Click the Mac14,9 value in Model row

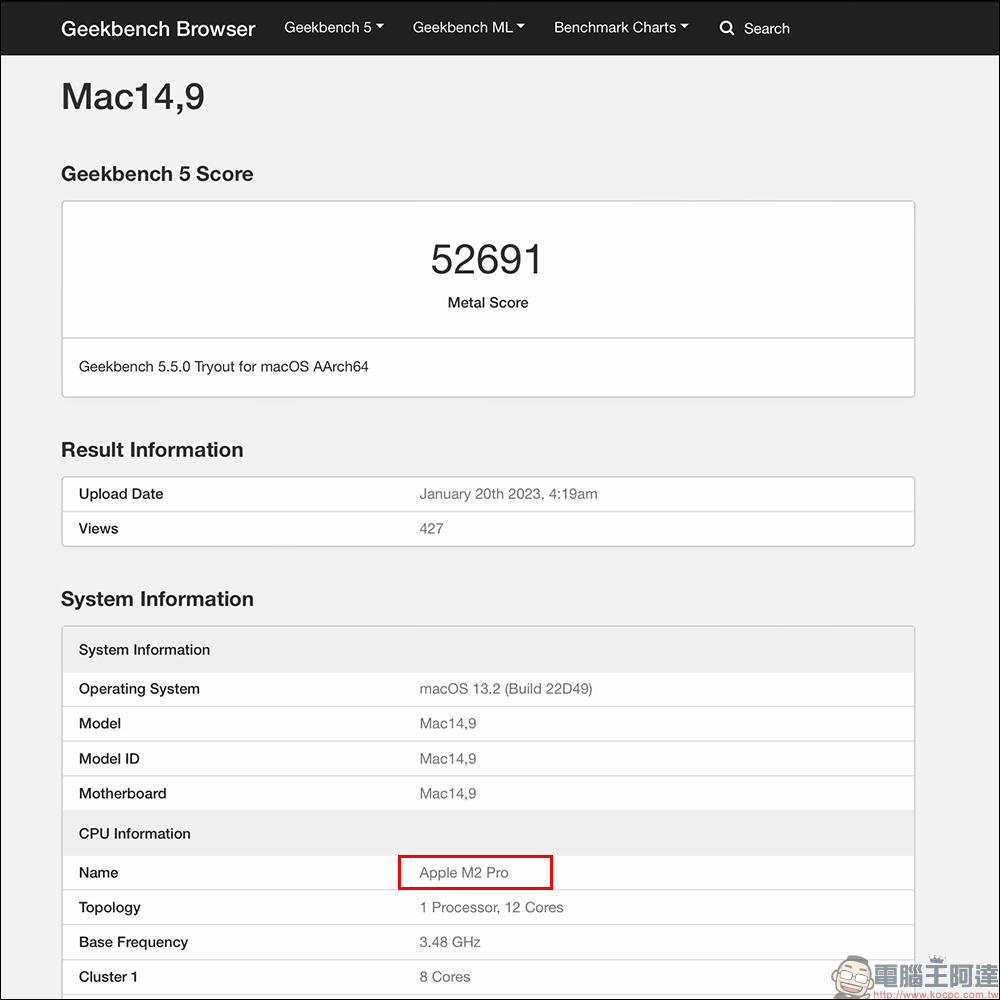point(448,724)
